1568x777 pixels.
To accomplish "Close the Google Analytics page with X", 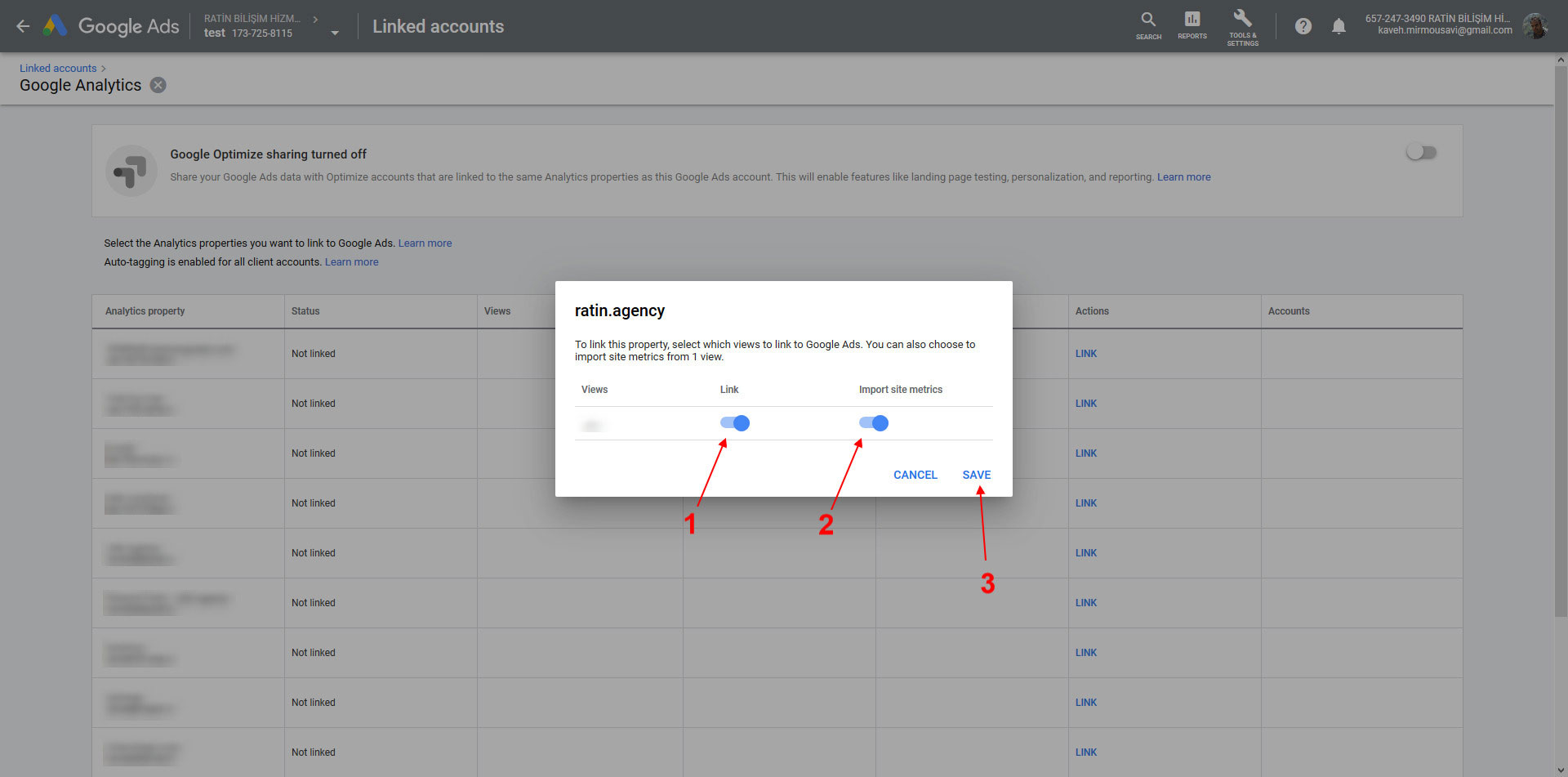I will pos(158,85).
